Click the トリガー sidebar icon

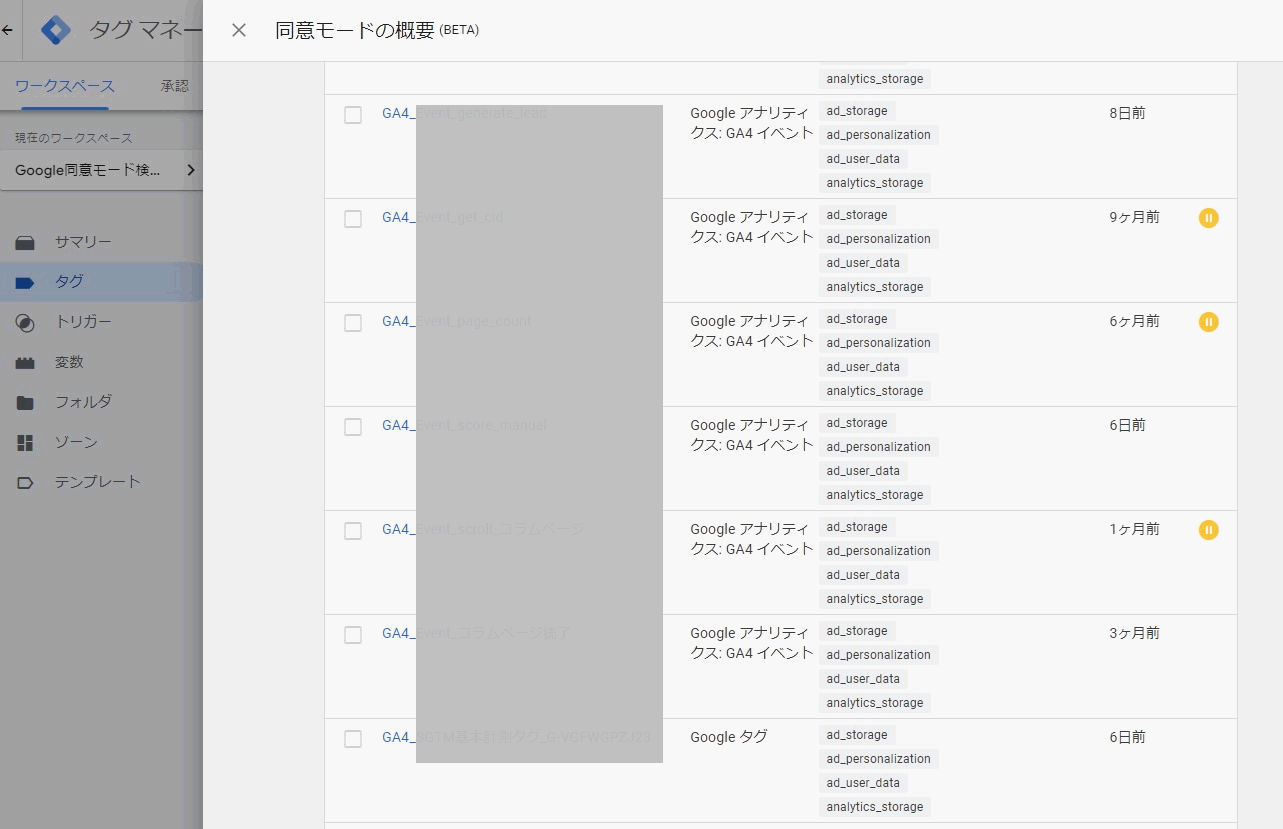[x=25, y=322]
